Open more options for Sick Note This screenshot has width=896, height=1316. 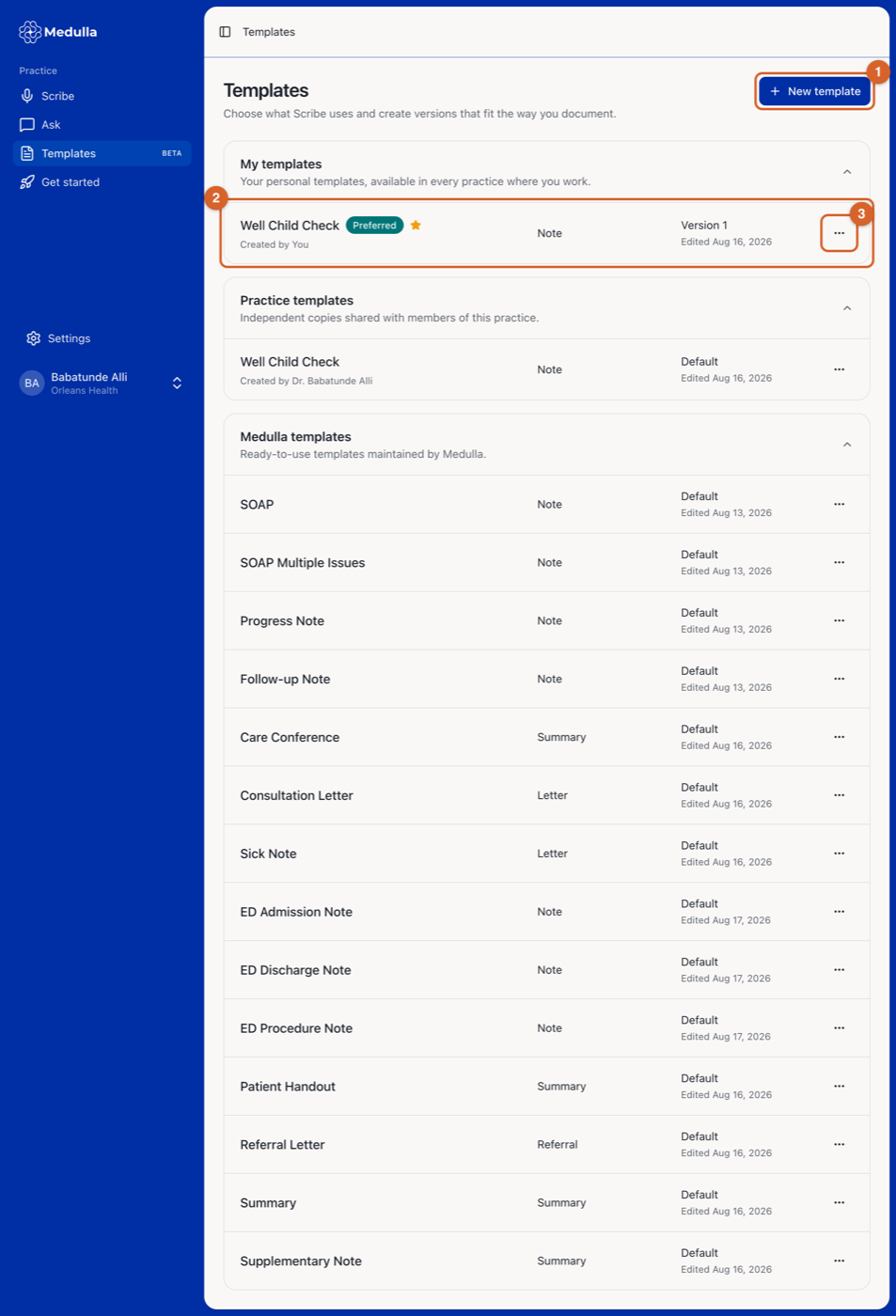839,854
